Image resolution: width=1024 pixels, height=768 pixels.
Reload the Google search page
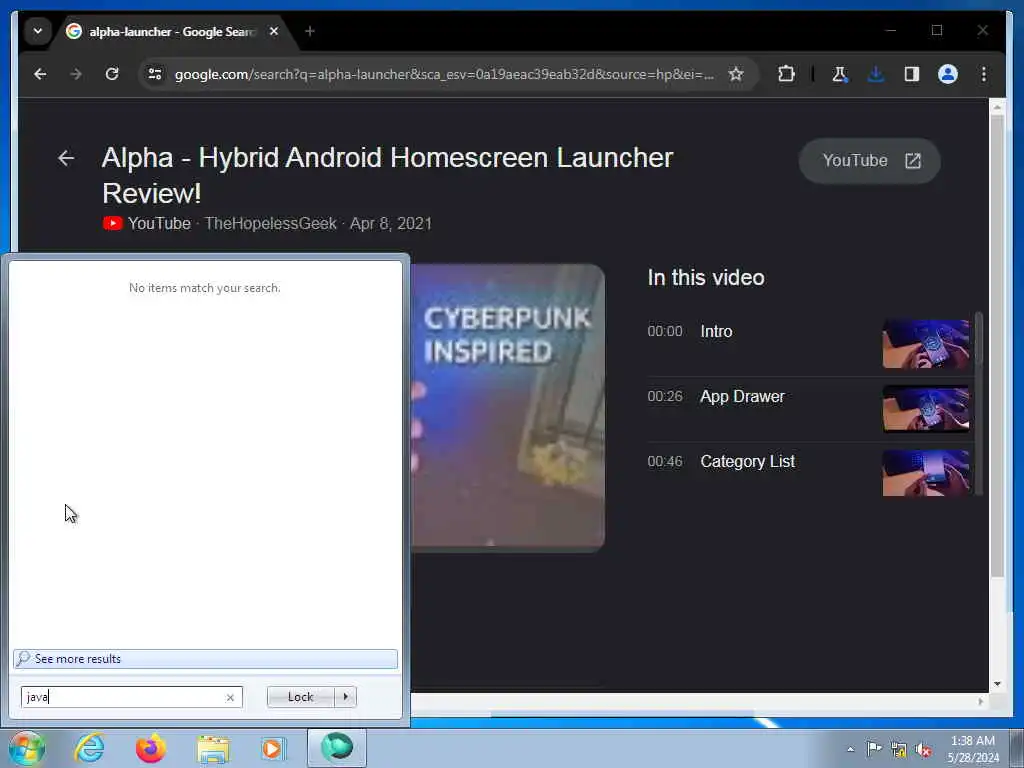pyautogui.click(x=112, y=74)
